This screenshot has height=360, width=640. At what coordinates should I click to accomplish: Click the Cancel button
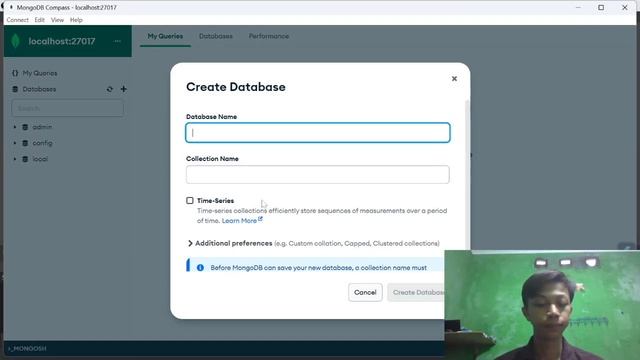pyautogui.click(x=365, y=292)
